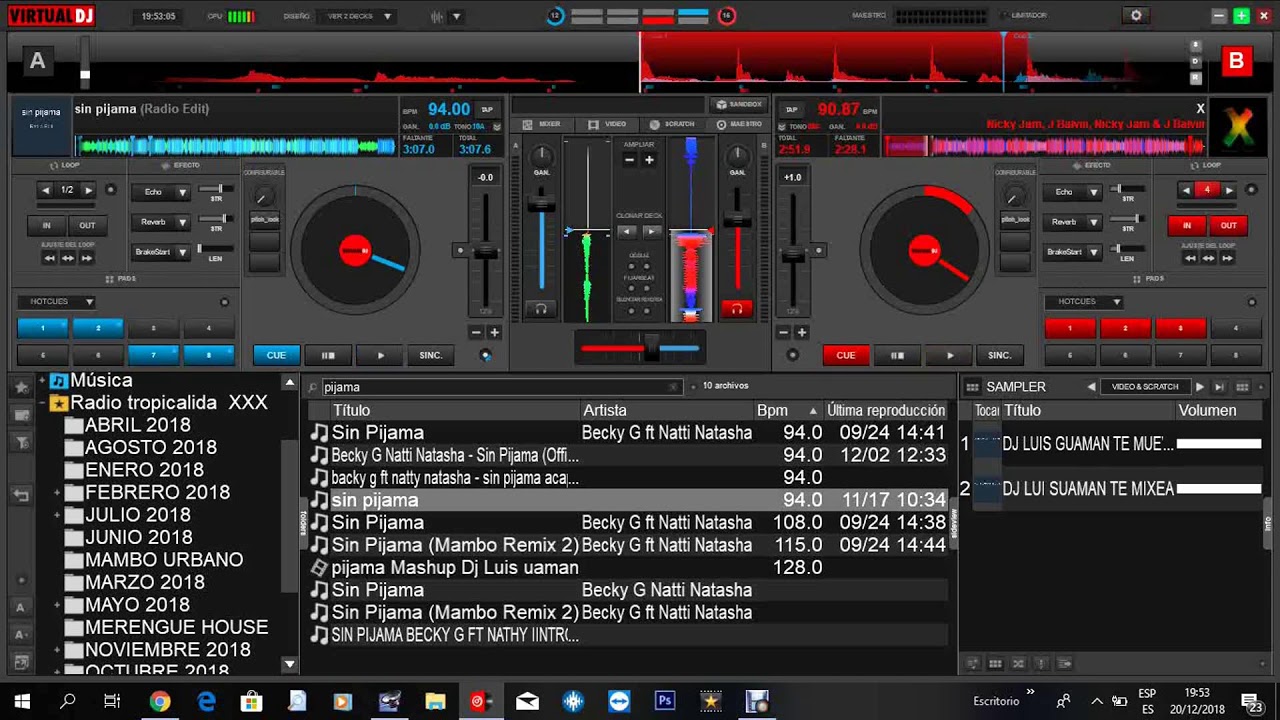Viewport: 1280px width, 720px height.
Task: Toggle the Sandbox mode button
Action: pyautogui.click(x=739, y=104)
